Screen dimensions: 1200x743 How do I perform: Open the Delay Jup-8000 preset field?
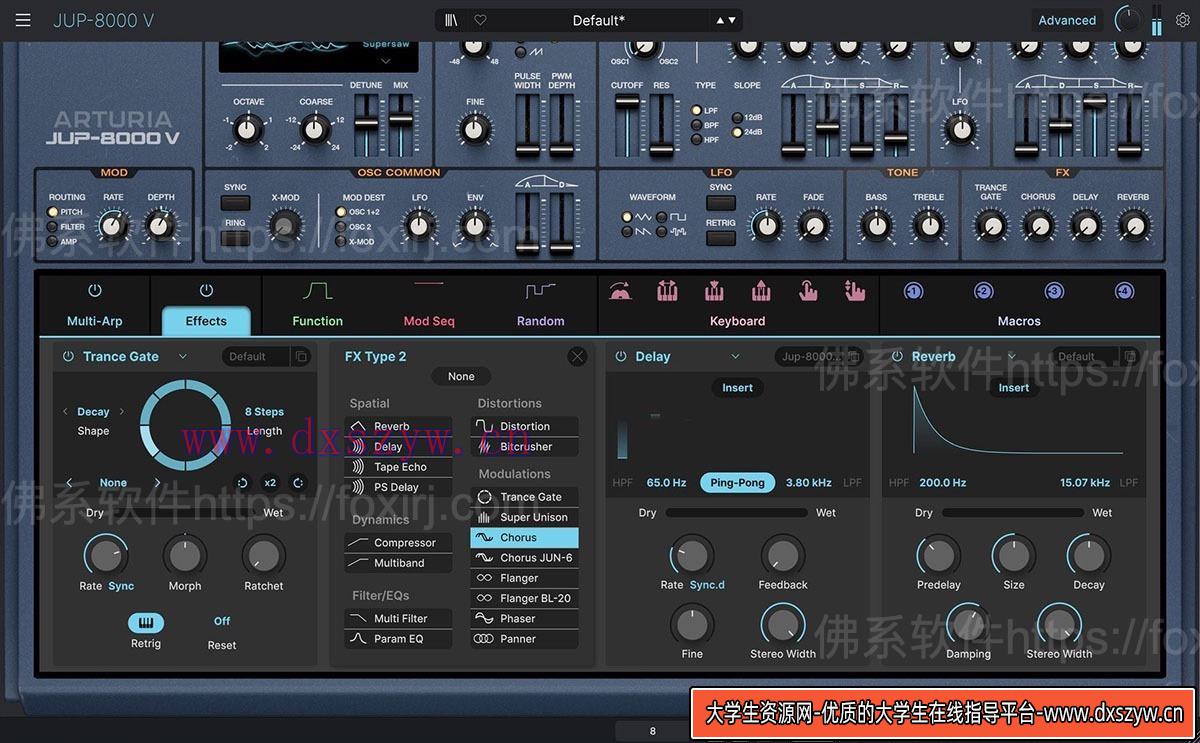click(x=810, y=356)
